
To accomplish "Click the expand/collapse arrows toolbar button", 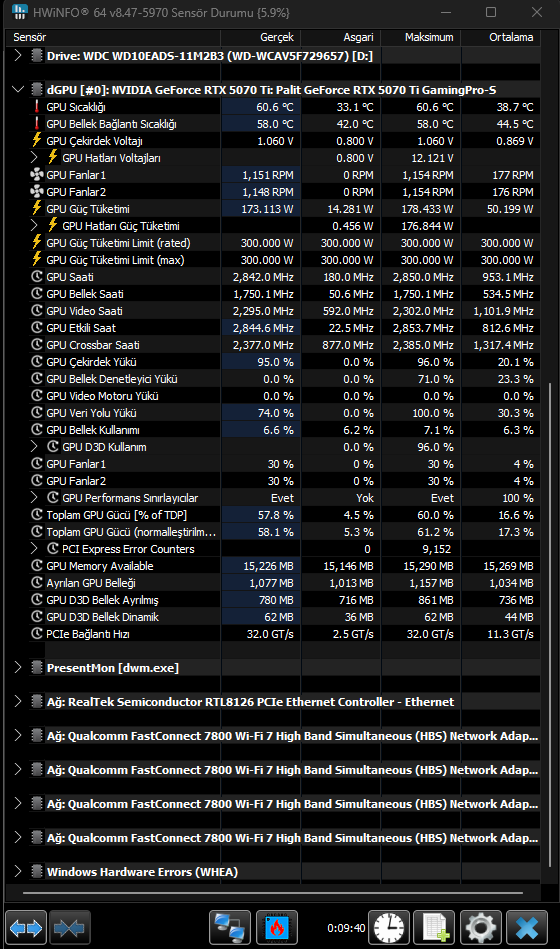I will (26, 927).
